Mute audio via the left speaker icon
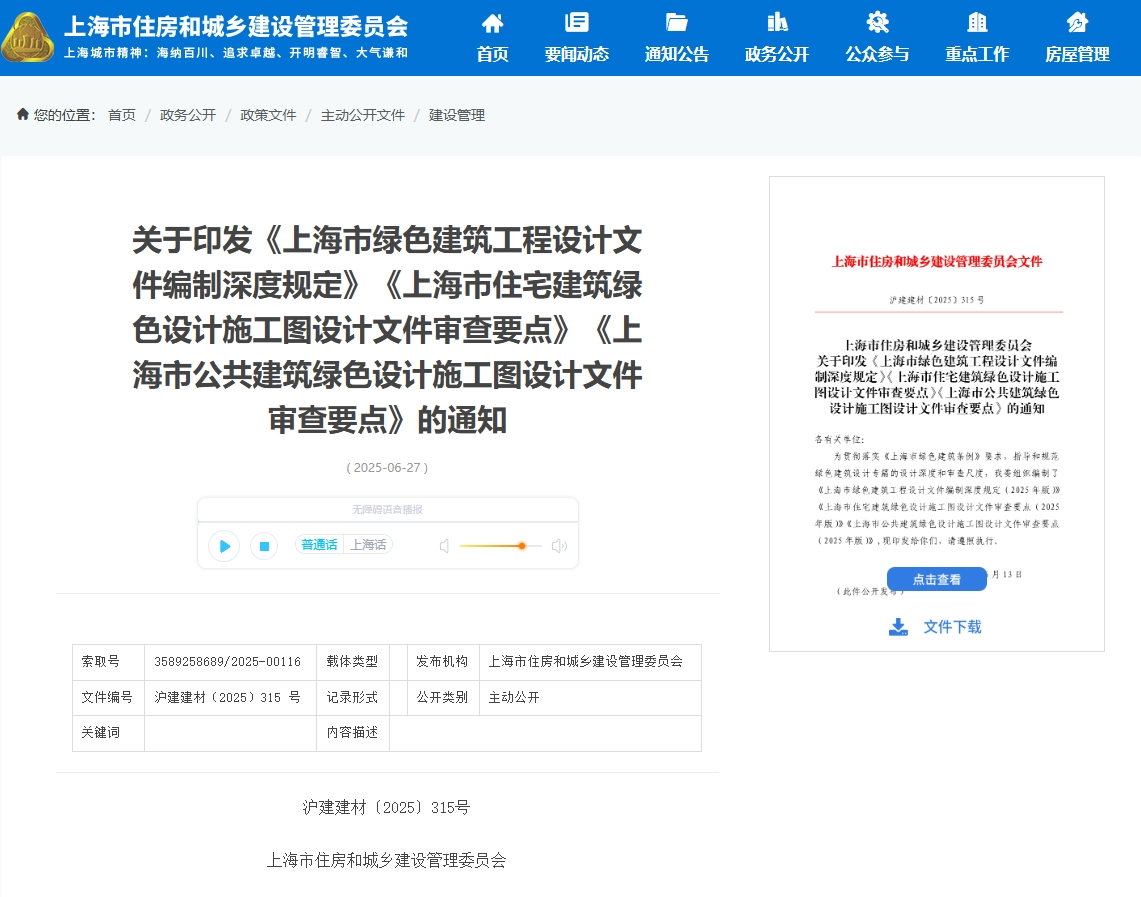The image size is (1141, 897). tap(443, 545)
